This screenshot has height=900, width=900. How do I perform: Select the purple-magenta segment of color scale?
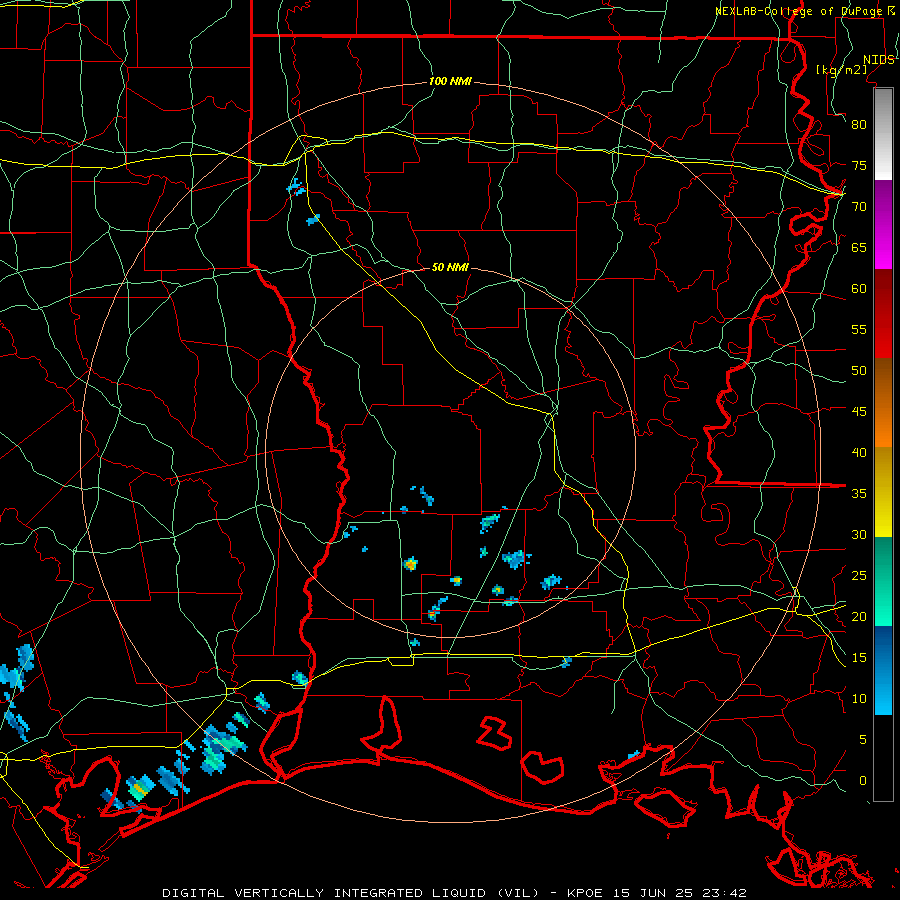click(x=883, y=224)
